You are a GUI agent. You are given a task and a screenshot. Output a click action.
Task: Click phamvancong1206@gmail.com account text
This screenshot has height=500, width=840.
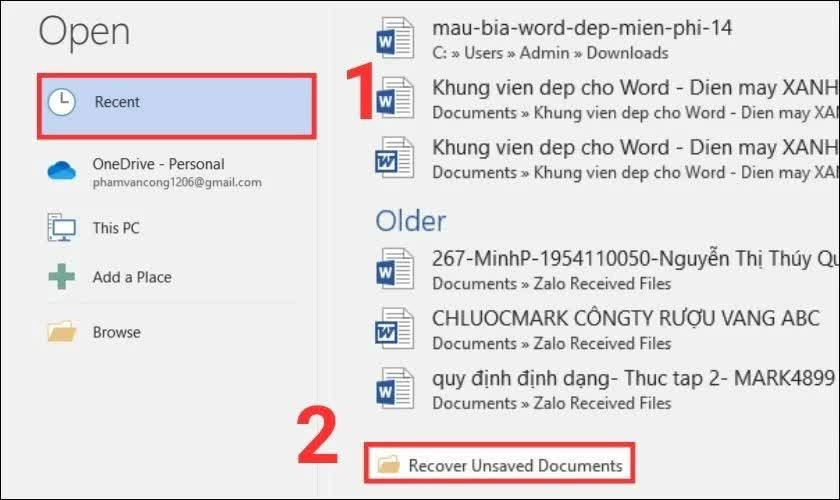click(177, 183)
